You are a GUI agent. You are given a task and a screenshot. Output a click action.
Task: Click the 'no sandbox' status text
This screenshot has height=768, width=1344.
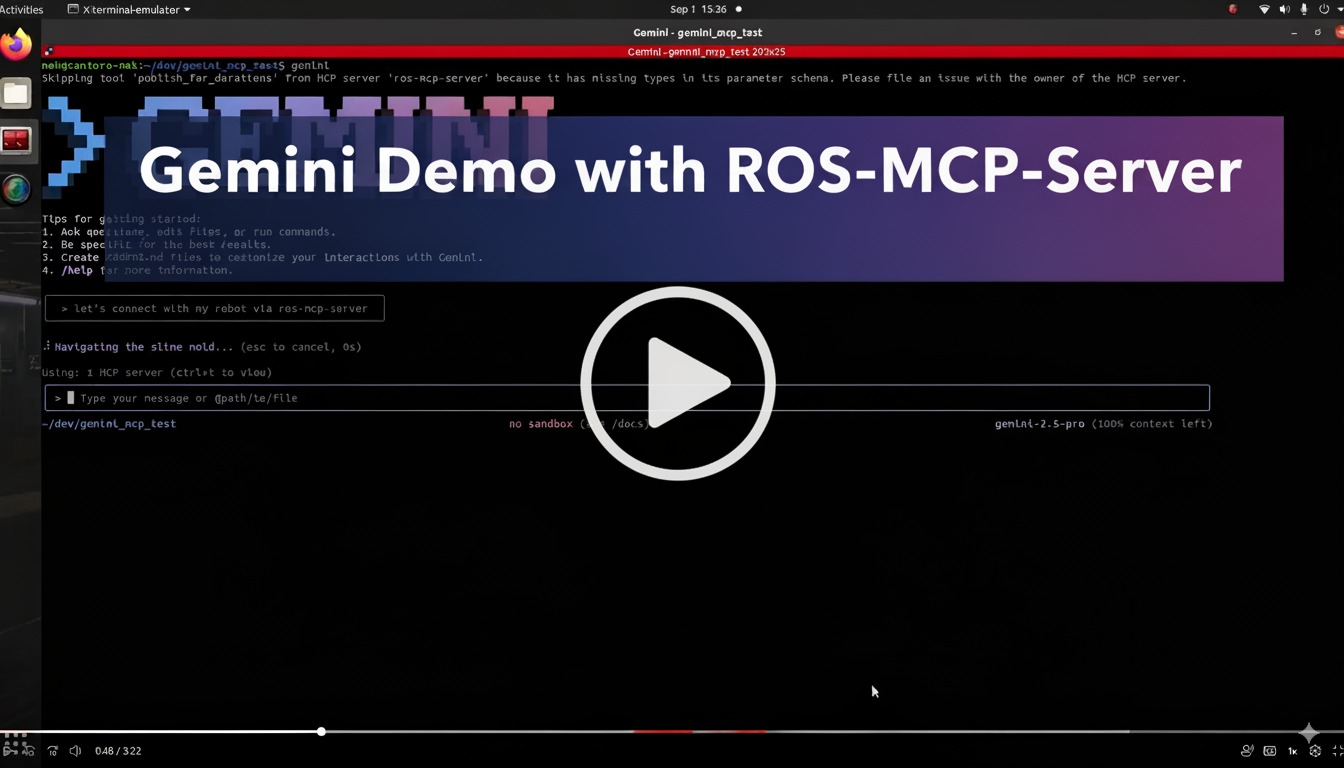click(x=541, y=424)
